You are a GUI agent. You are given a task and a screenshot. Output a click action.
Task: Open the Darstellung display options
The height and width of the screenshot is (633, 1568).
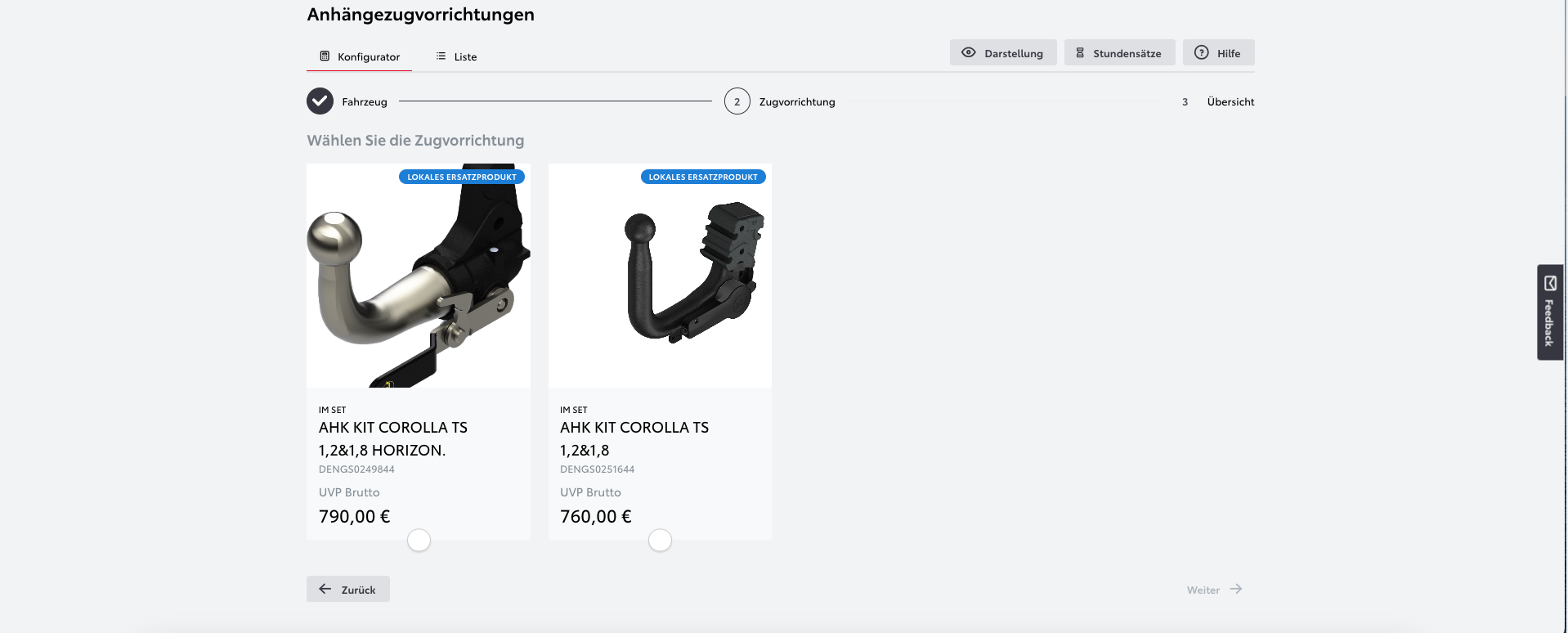pyautogui.click(x=1003, y=53)
